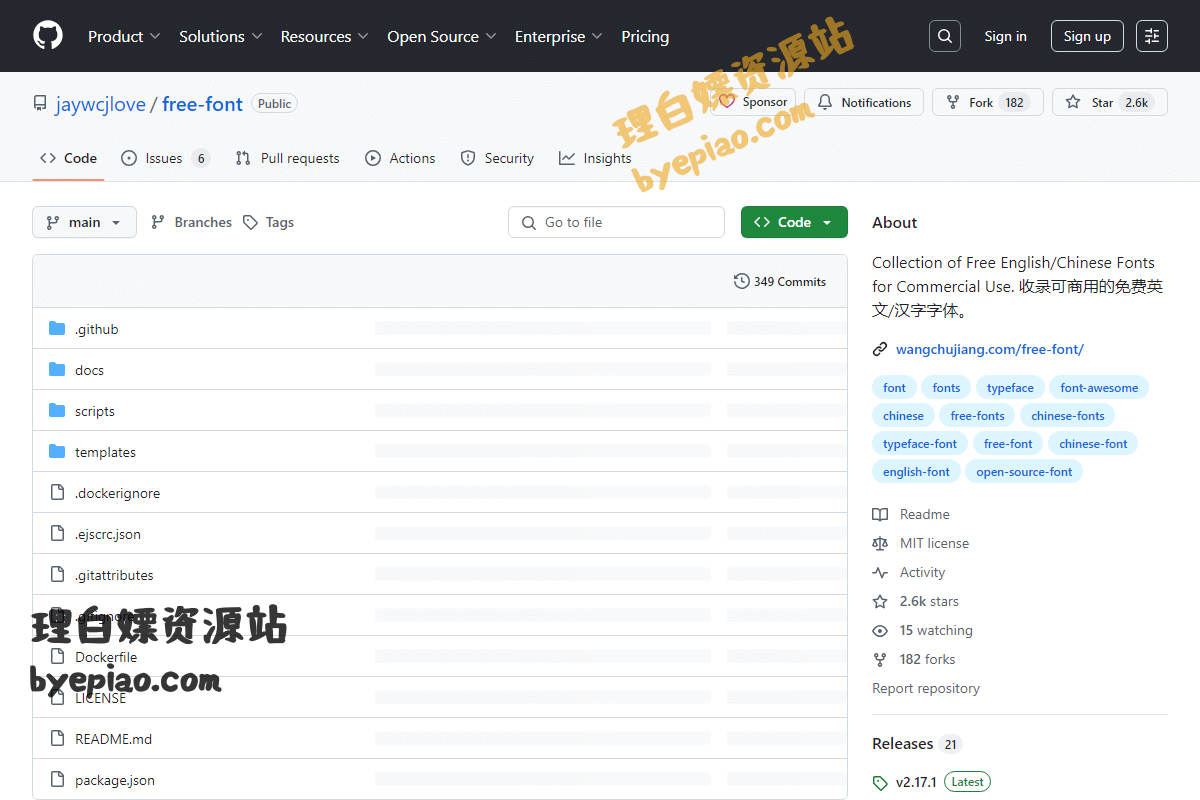Click the Go to file search field

[616, 222]
